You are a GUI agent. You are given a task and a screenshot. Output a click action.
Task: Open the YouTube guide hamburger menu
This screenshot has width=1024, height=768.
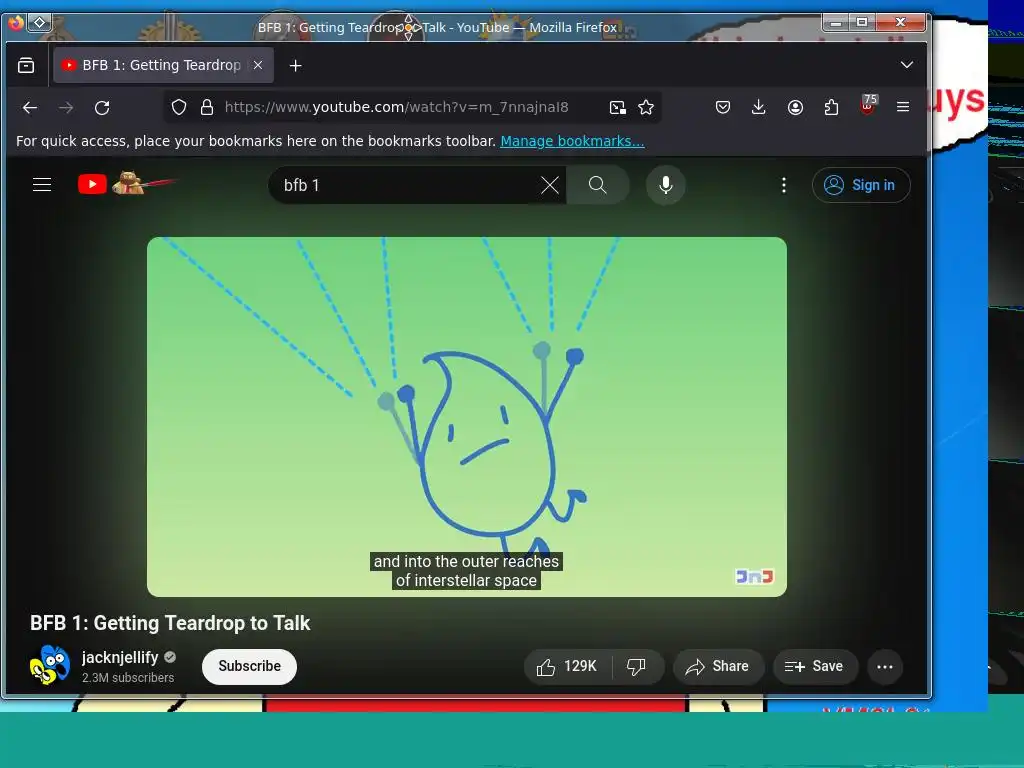pyautogui.click(x=42, y=185)
